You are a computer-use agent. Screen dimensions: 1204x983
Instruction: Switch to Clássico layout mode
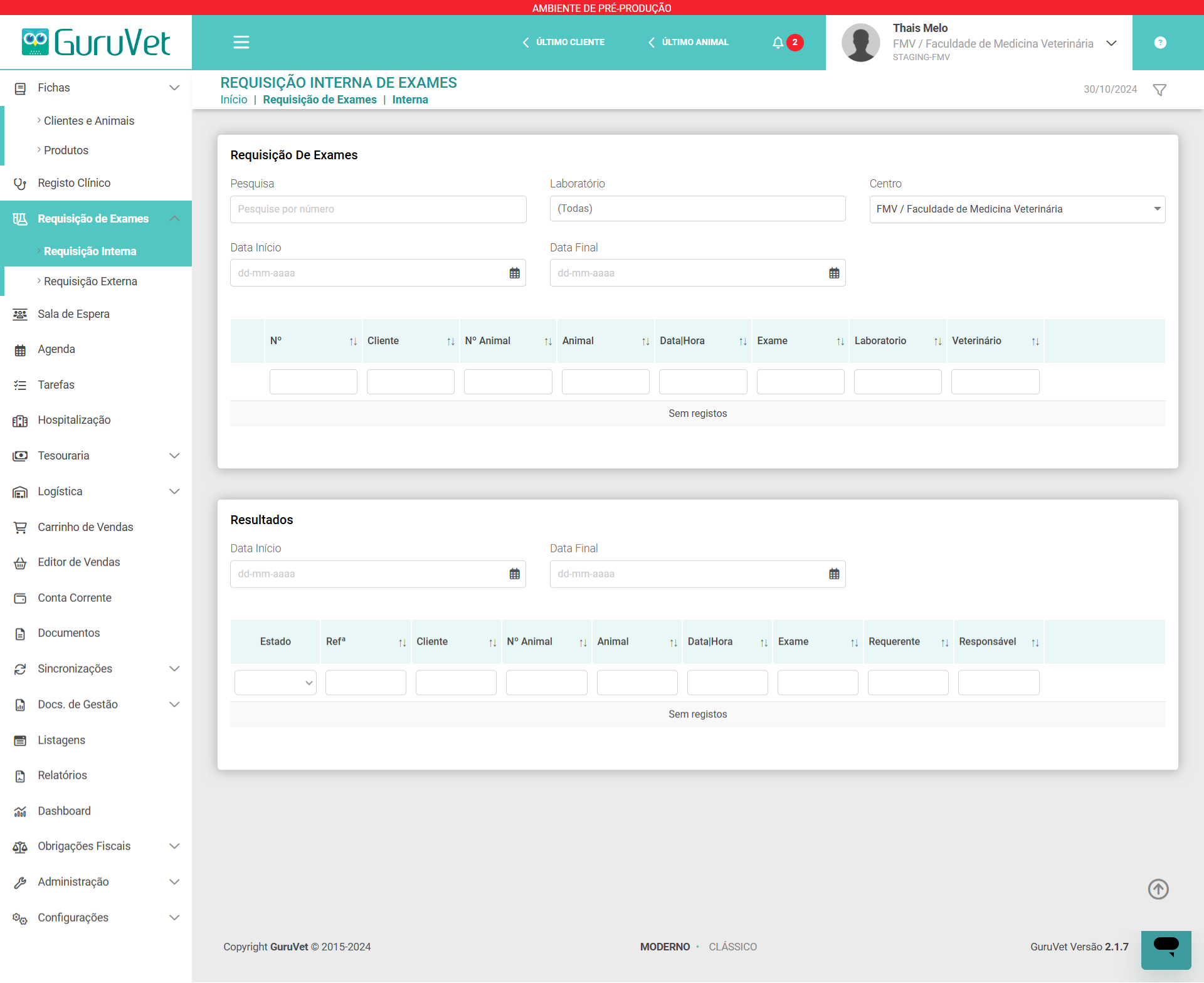click(x=732, y=947)
